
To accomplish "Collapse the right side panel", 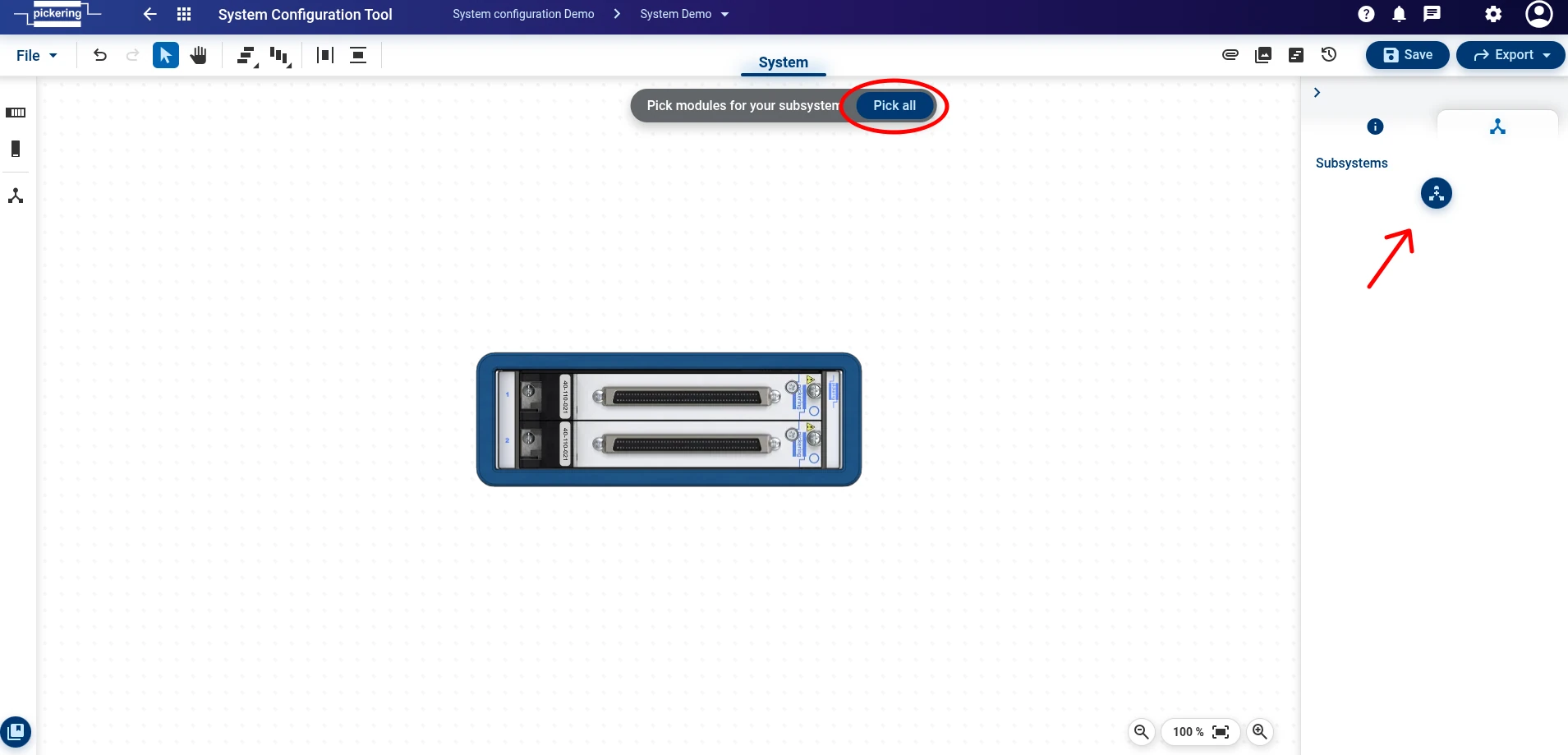I will point(1317,93).
